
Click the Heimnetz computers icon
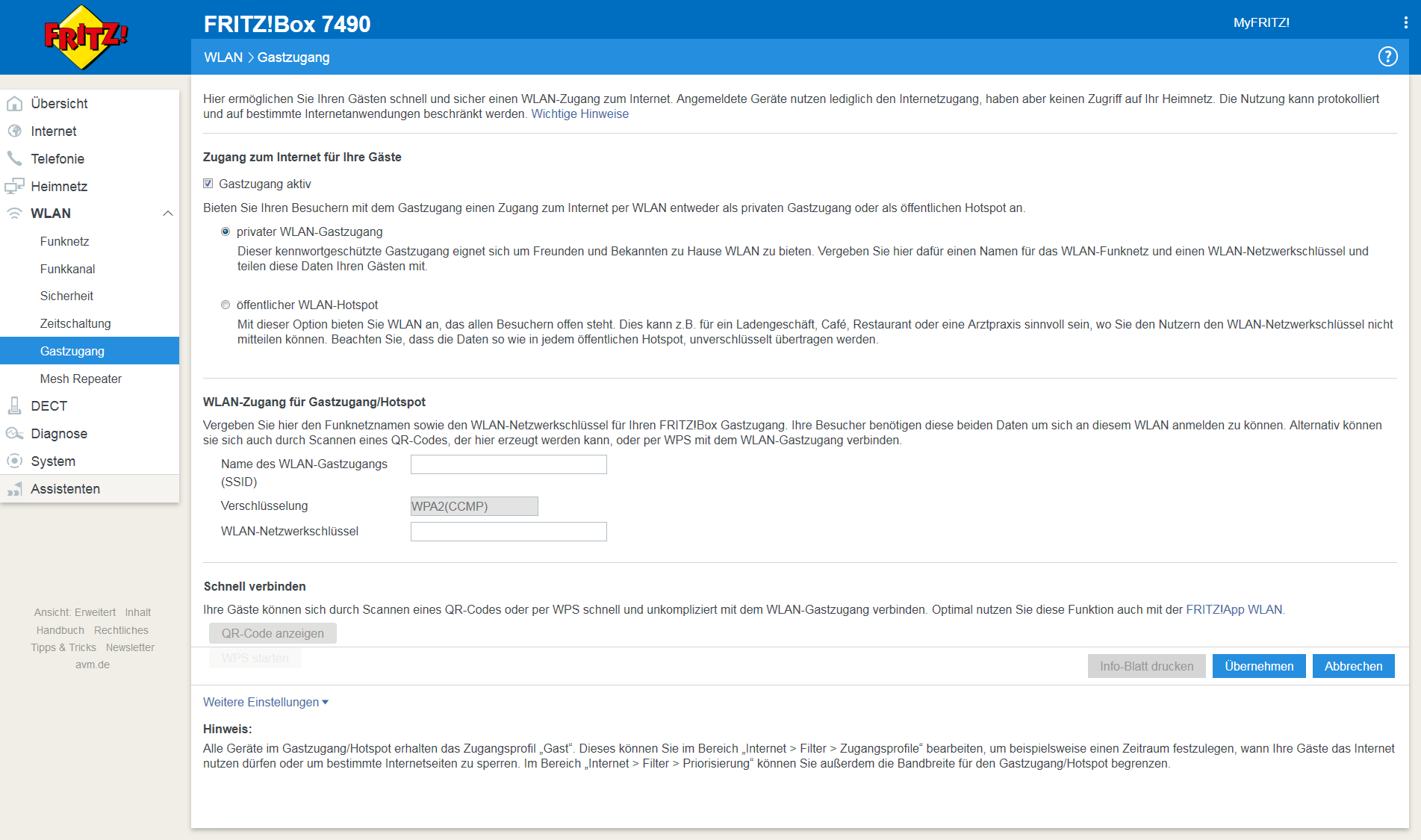pos(14,186)
